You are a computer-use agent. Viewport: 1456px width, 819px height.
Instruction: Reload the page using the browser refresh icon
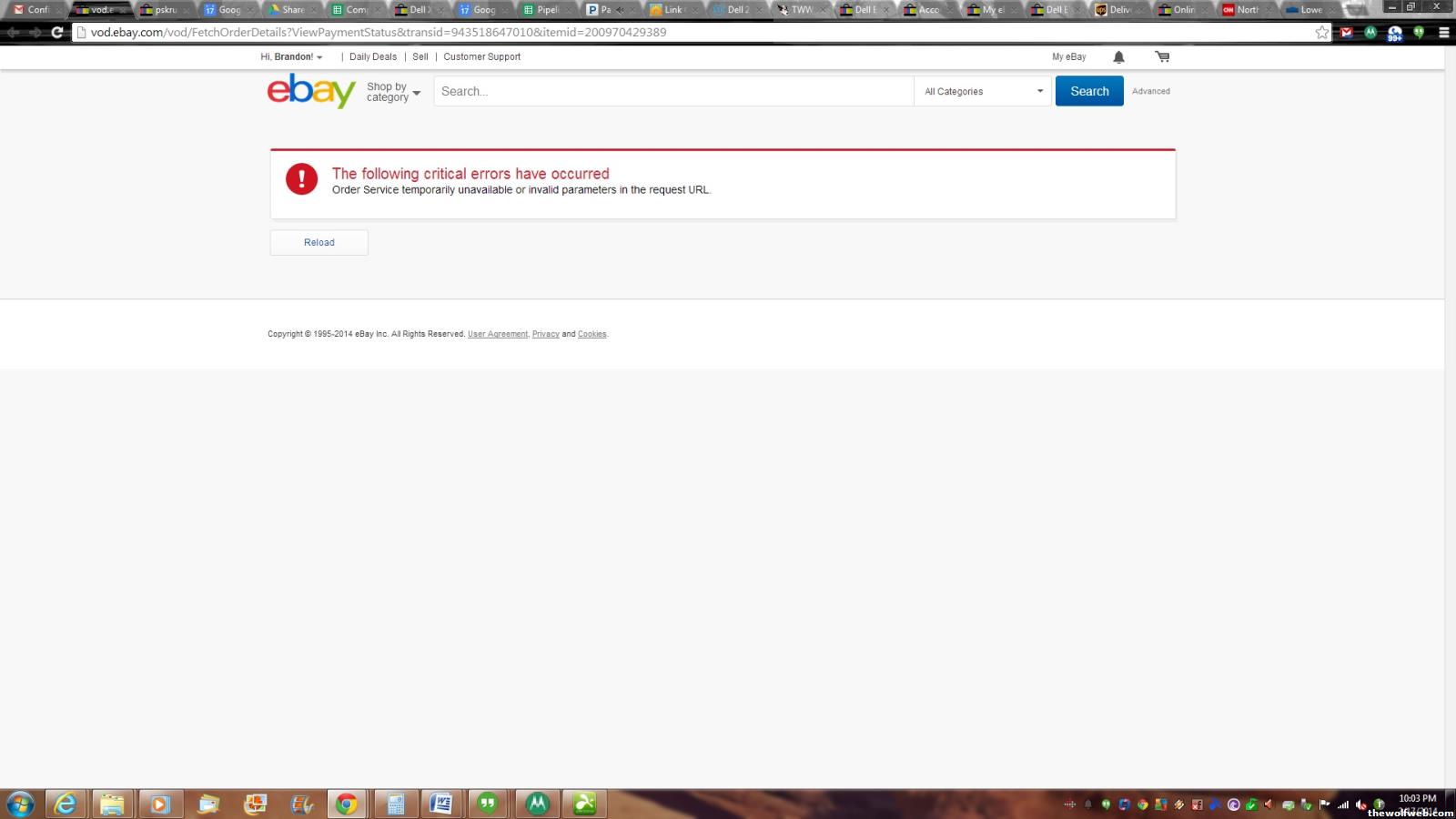click(x=56, y=32)
